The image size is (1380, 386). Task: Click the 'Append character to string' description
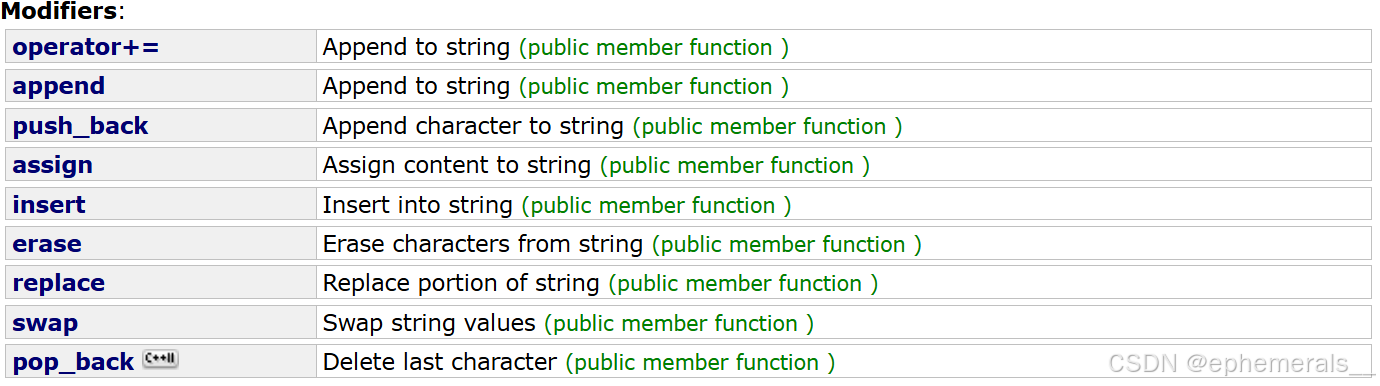coord(474,126)
